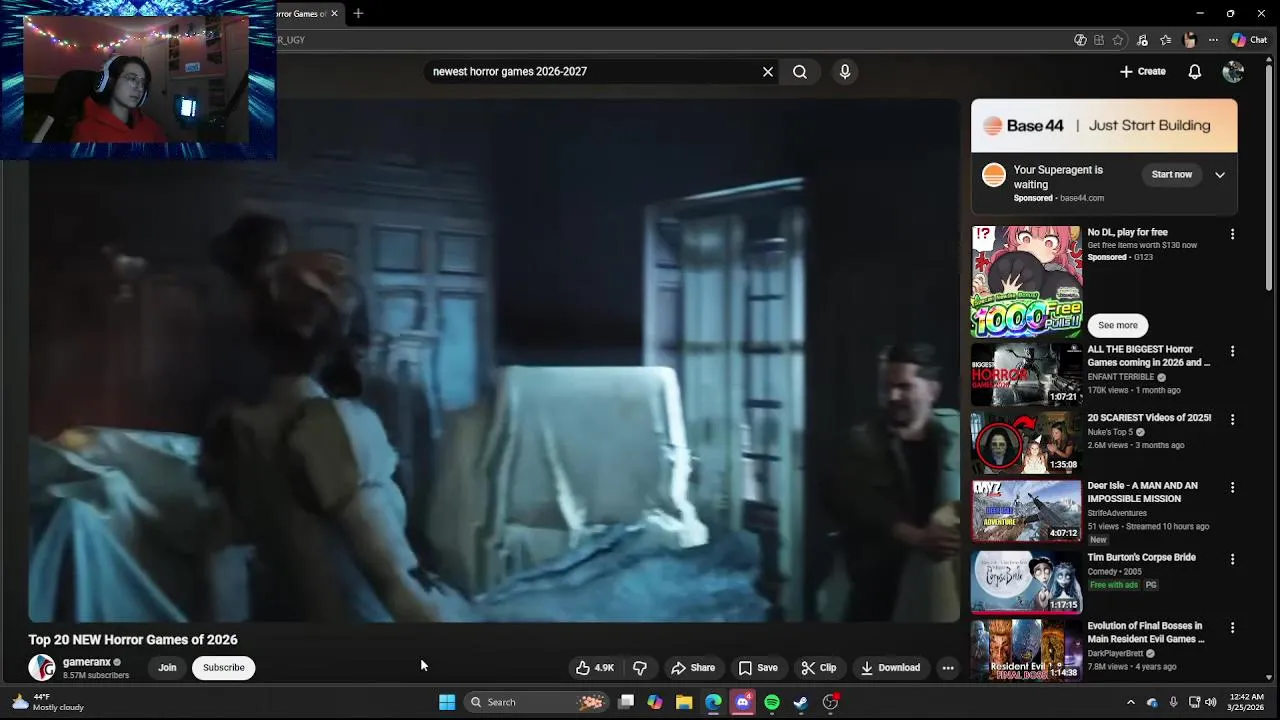Open Spotify from the taskbar
The image size is (1280, 720).
click(771, 702)
